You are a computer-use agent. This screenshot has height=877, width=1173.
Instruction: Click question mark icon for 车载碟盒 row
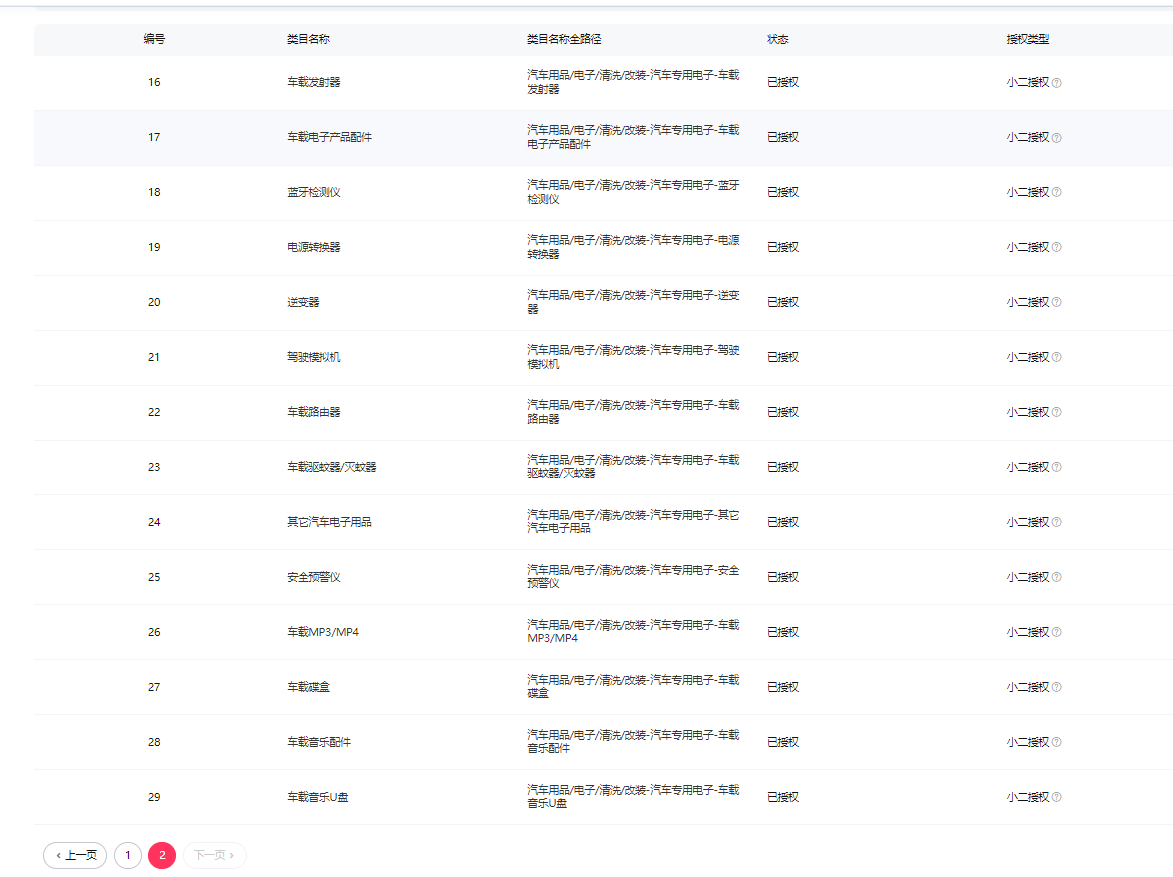(x=1056, y=688)
